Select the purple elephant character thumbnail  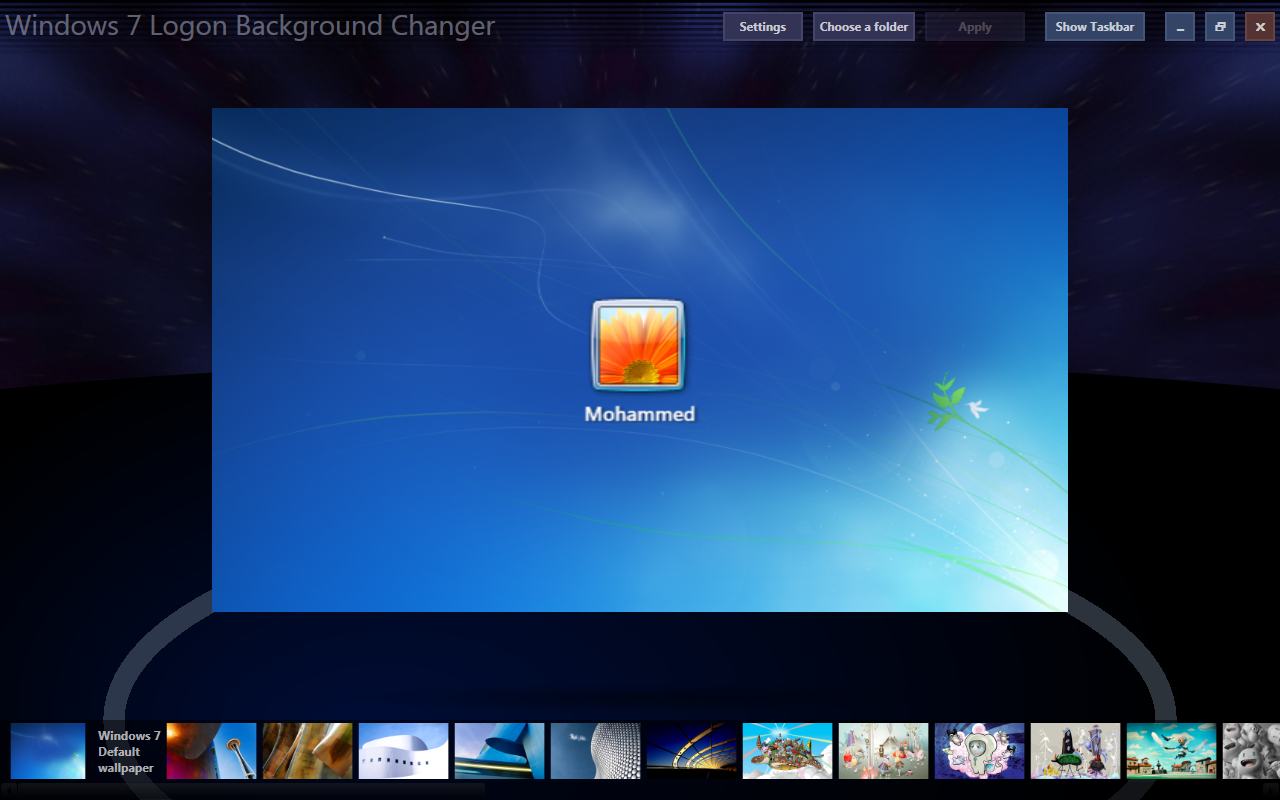point(980,751)
